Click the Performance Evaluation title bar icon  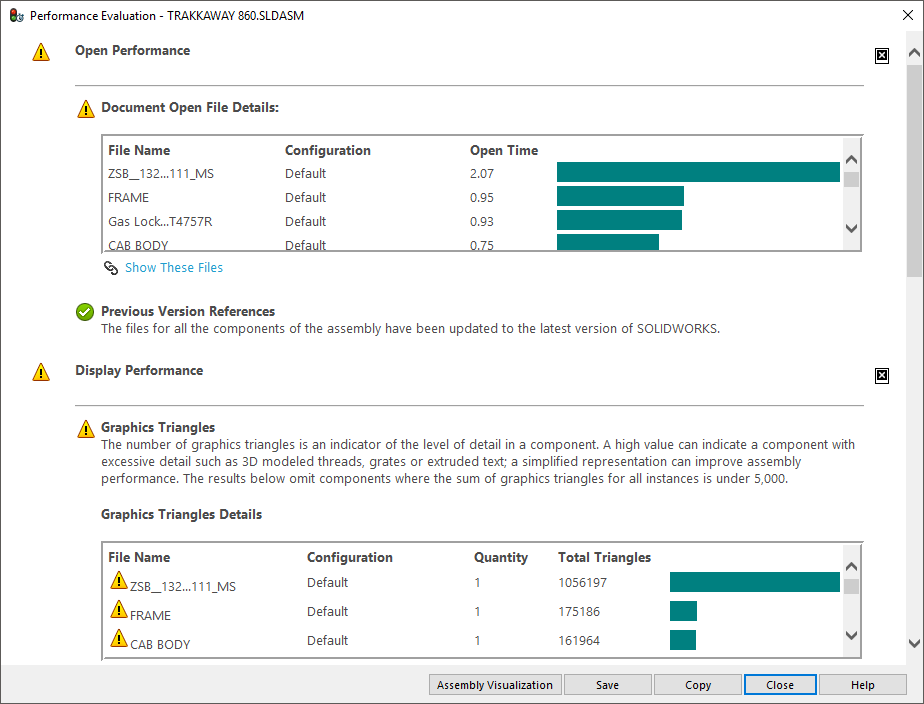(17, 15)
